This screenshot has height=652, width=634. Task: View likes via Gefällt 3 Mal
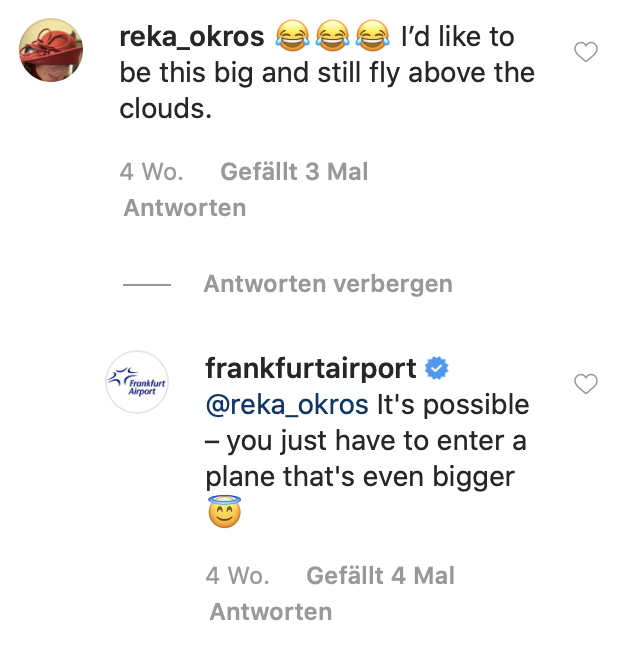point(294,172)
